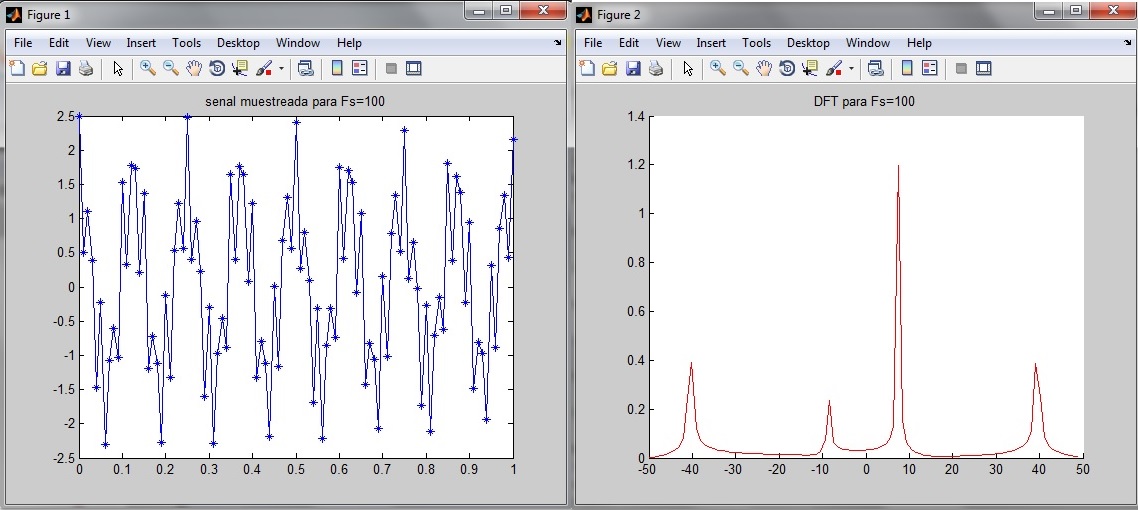Select Rotate 3D tool in Figure 1

(x=217, y=69)
